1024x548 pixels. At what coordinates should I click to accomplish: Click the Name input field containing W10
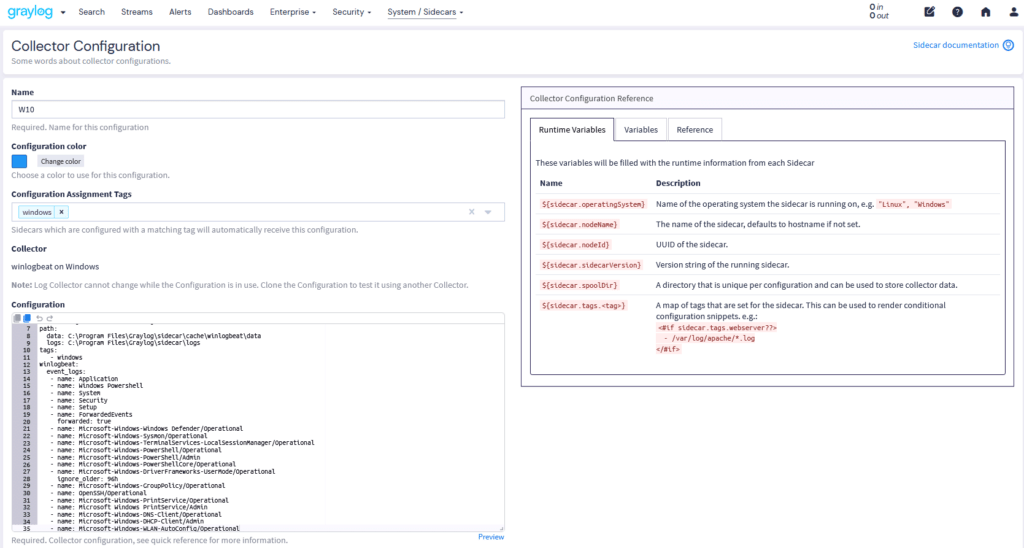coord(258,110)
